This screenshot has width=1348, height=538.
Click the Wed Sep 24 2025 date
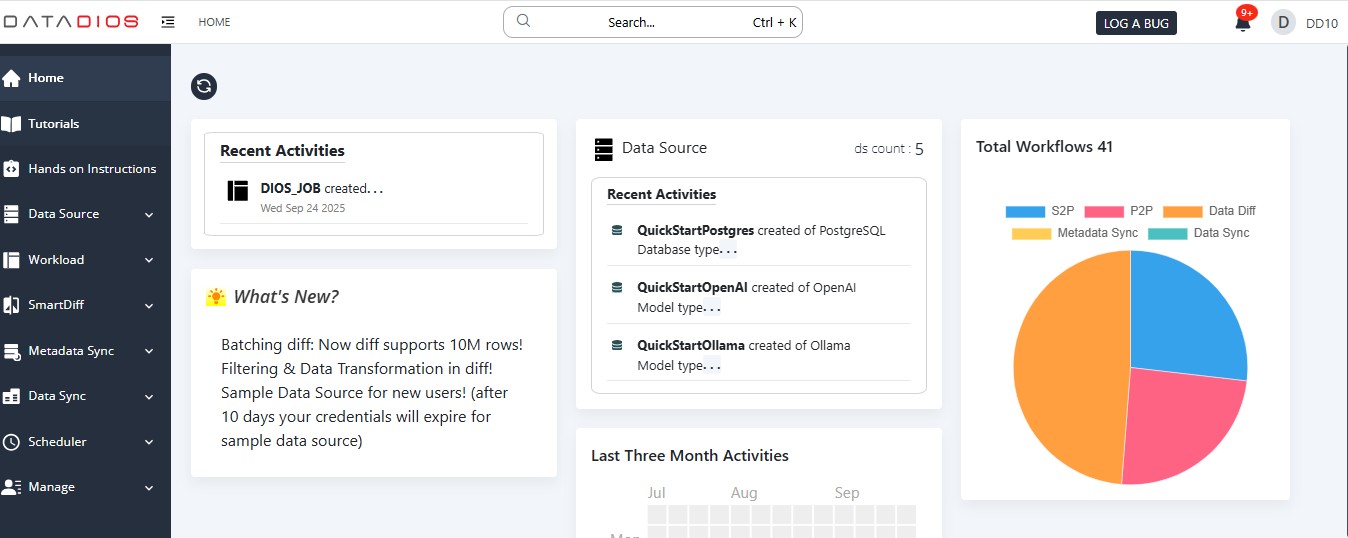(x=303, y=209)
